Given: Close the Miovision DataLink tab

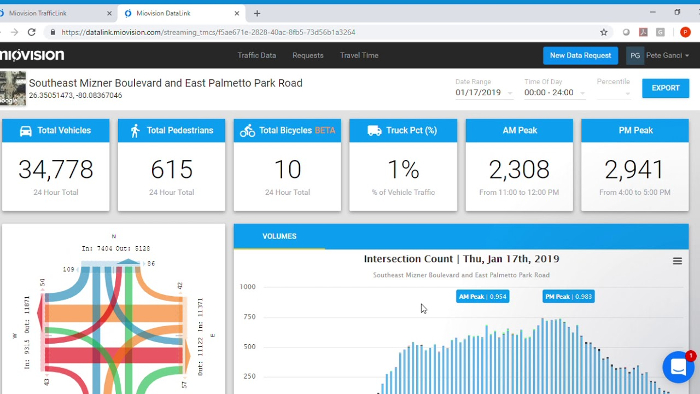Looking at the screenshot, I should 237,13.
